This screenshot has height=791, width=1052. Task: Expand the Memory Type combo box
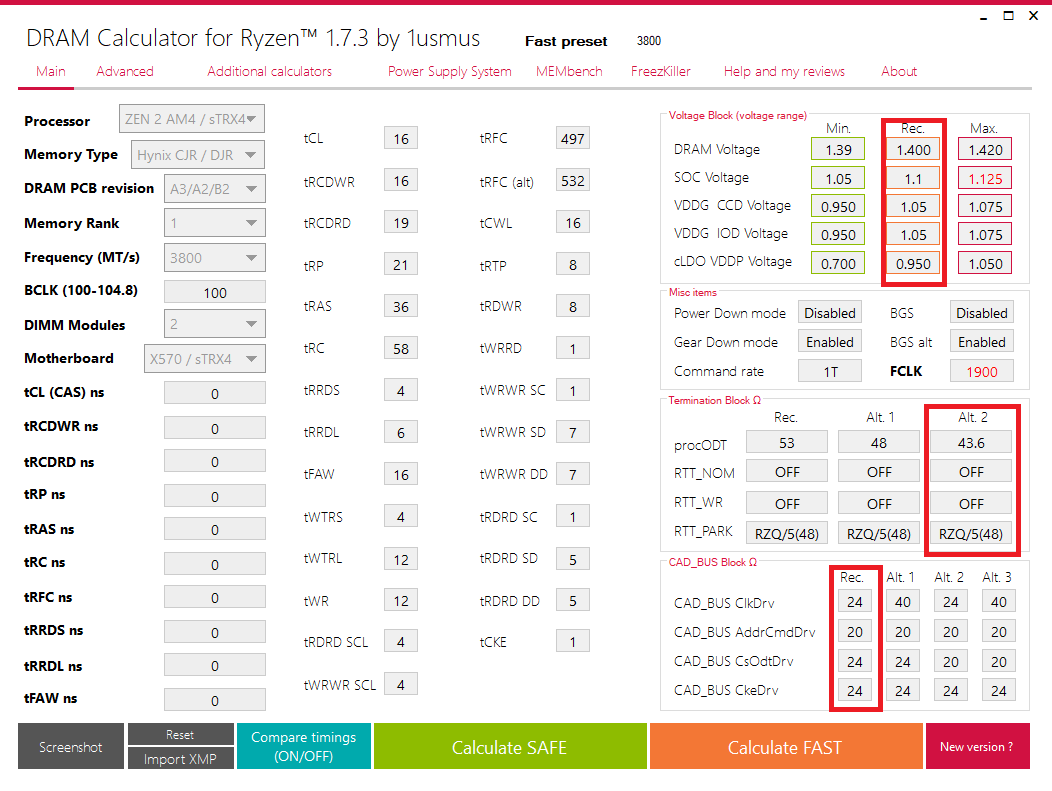tap(197, 155)
